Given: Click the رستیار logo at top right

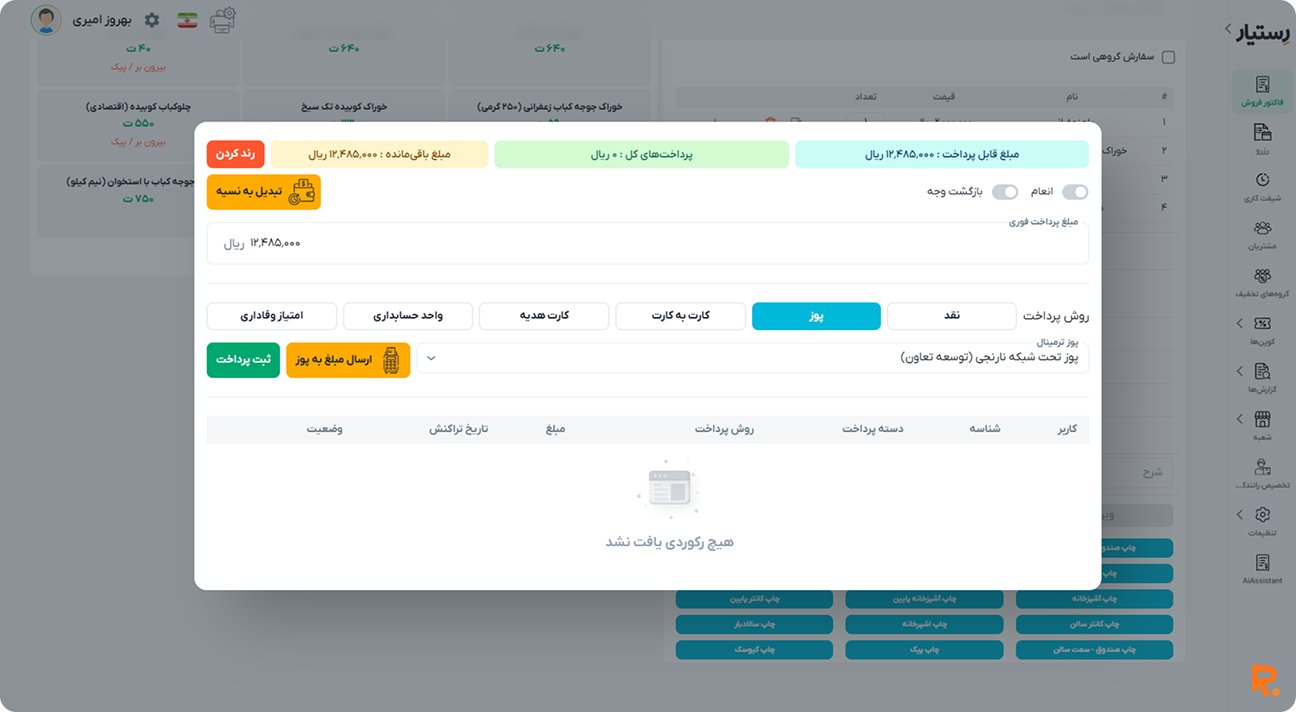Looking at the screenshot, I should 1264,32.
